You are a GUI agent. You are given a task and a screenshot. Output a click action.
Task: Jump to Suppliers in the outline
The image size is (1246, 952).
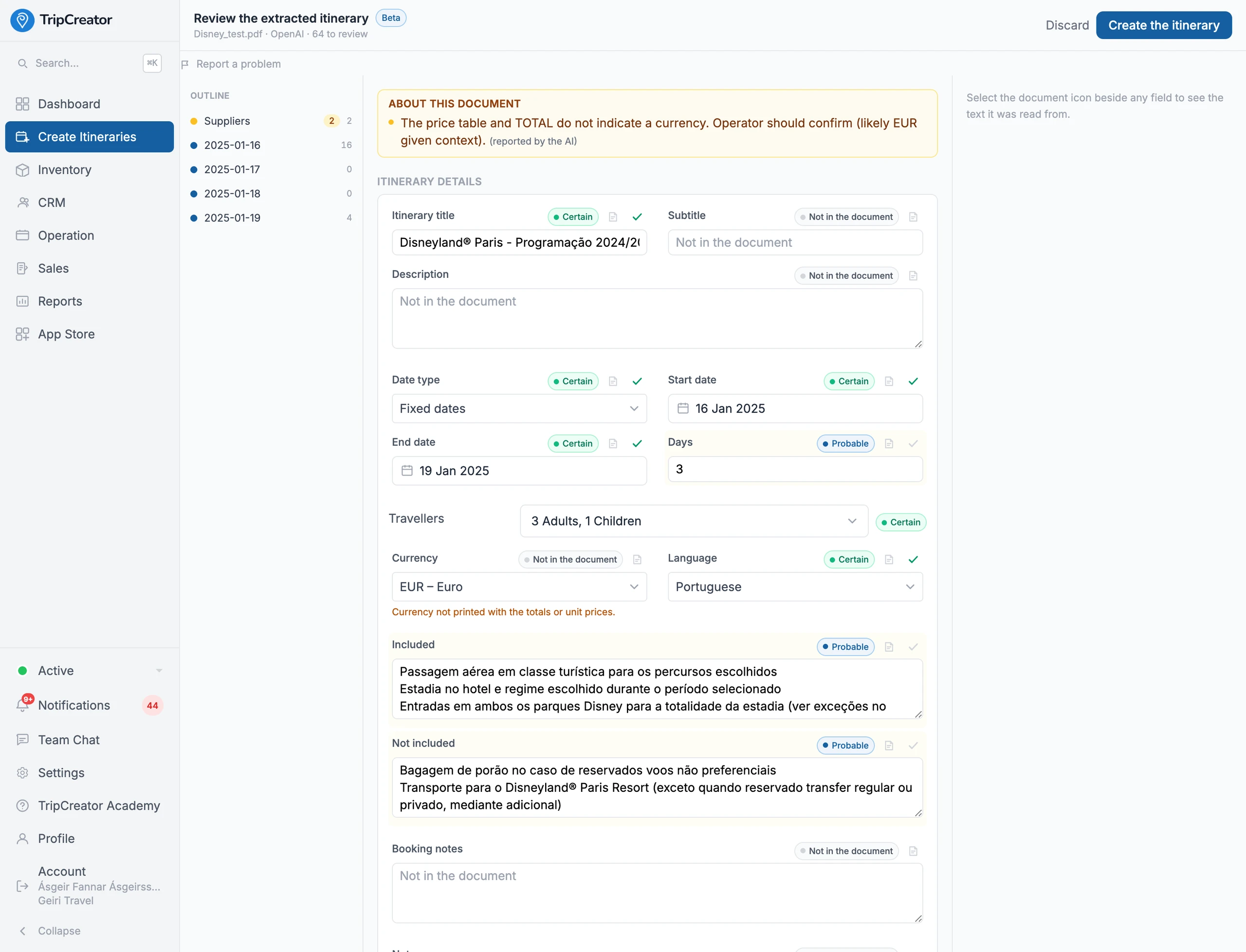click(271, 121)
